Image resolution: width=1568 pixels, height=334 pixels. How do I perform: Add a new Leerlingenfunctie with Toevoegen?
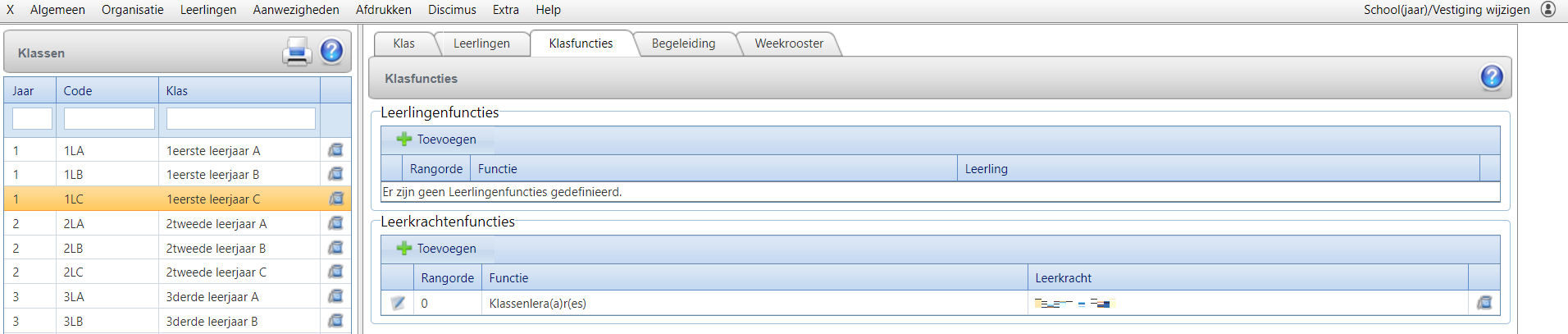436,140
